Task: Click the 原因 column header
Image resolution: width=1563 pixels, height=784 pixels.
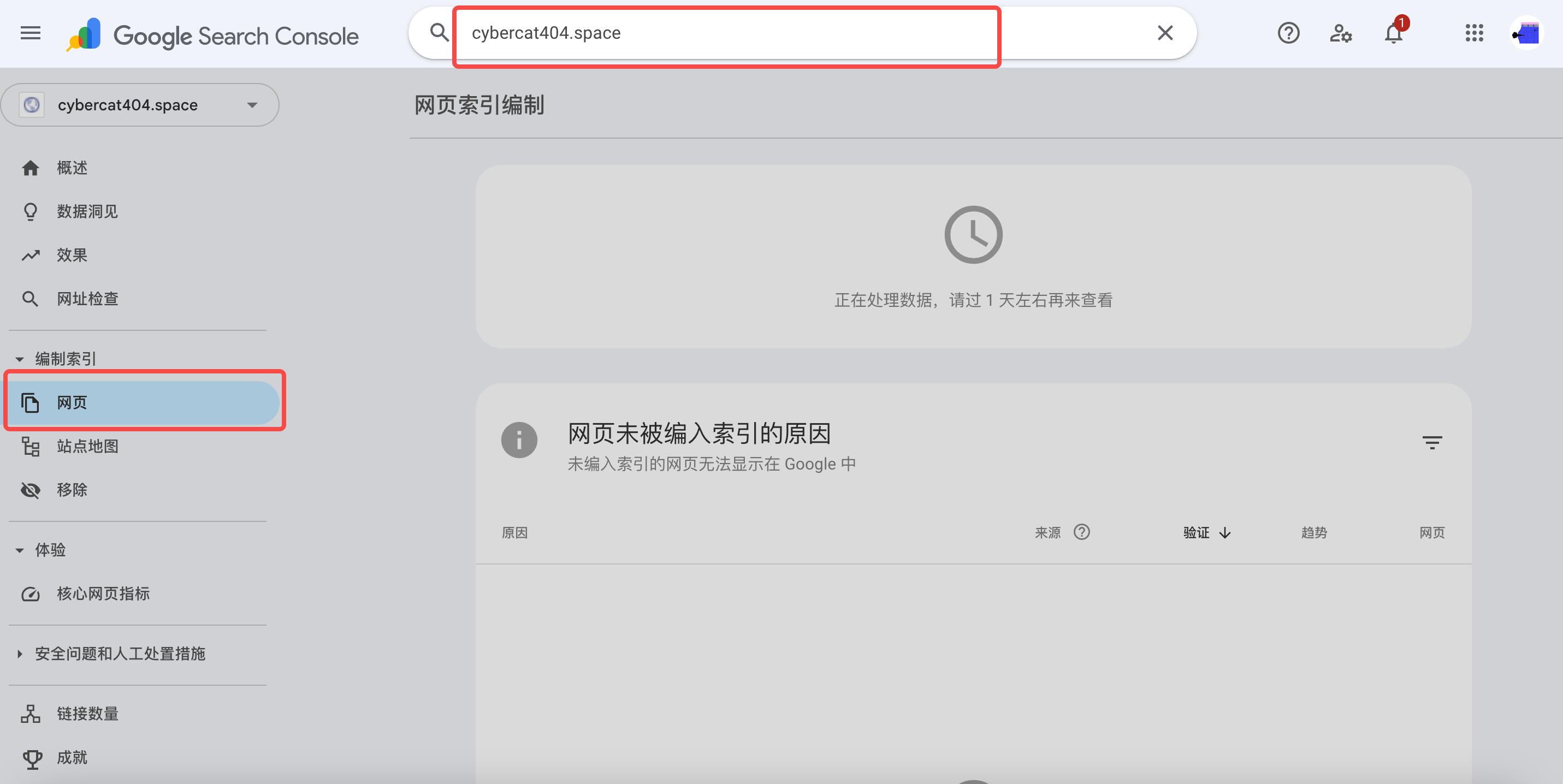Action: (514, 532)
